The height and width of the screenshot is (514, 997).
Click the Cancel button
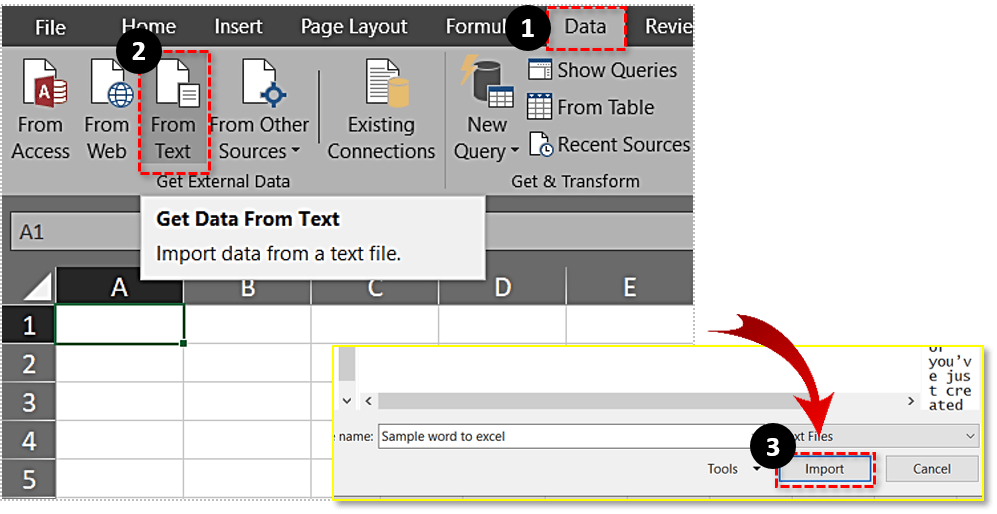click(931, 469)
